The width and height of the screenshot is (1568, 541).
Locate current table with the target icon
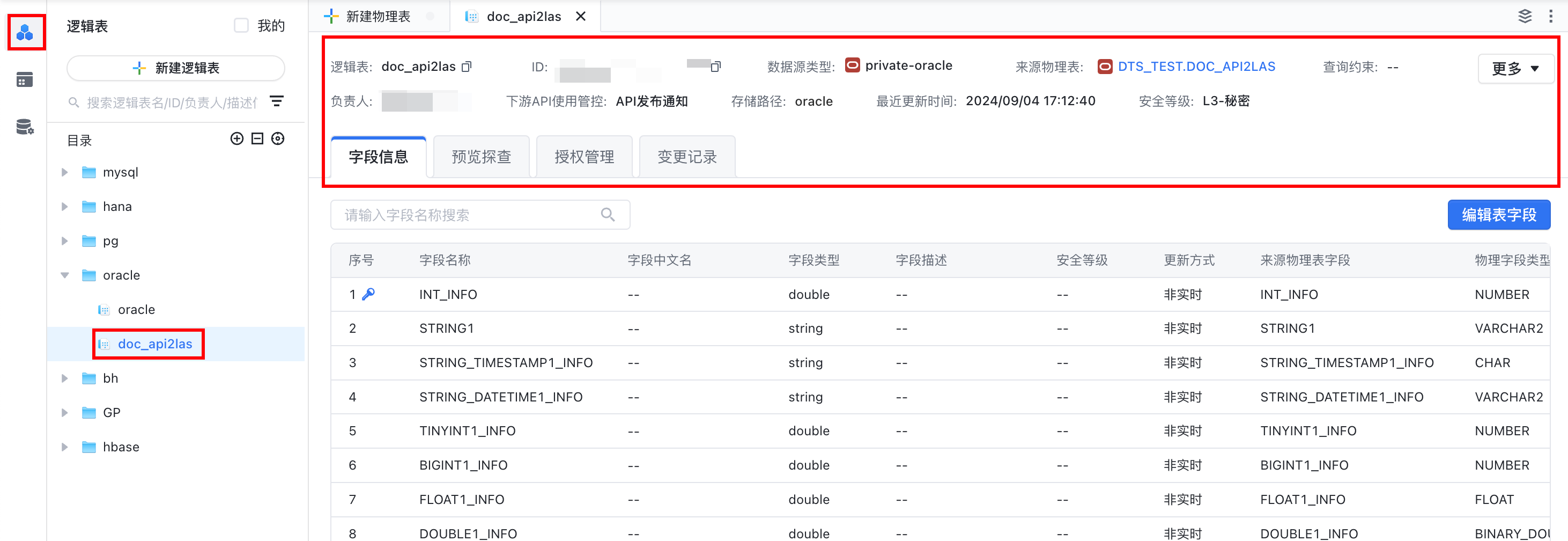[x=278, y=139]
